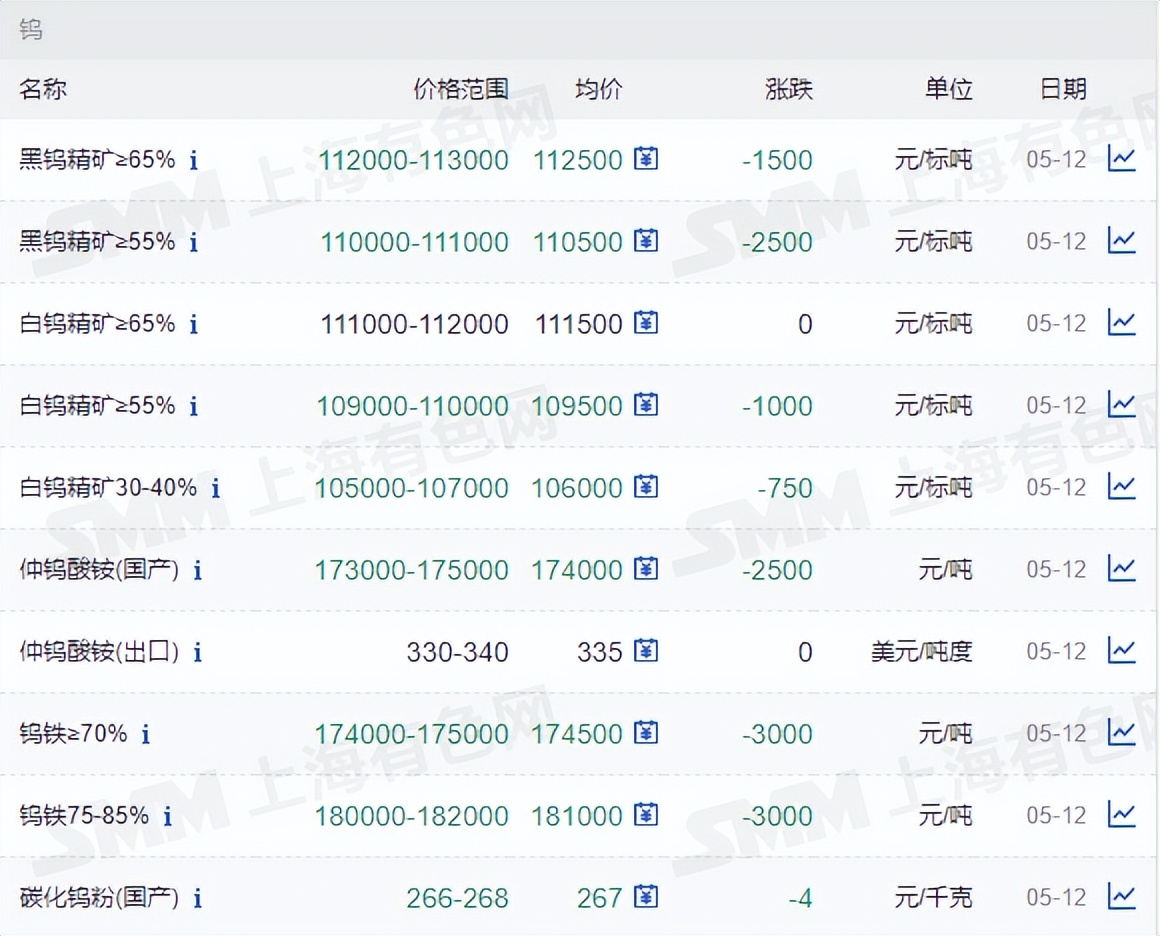Open price trend chart for 白钨精矿30-40%
Image resolution: width=1160 pixels, height=936 pixels.
tap(1122, 487)
